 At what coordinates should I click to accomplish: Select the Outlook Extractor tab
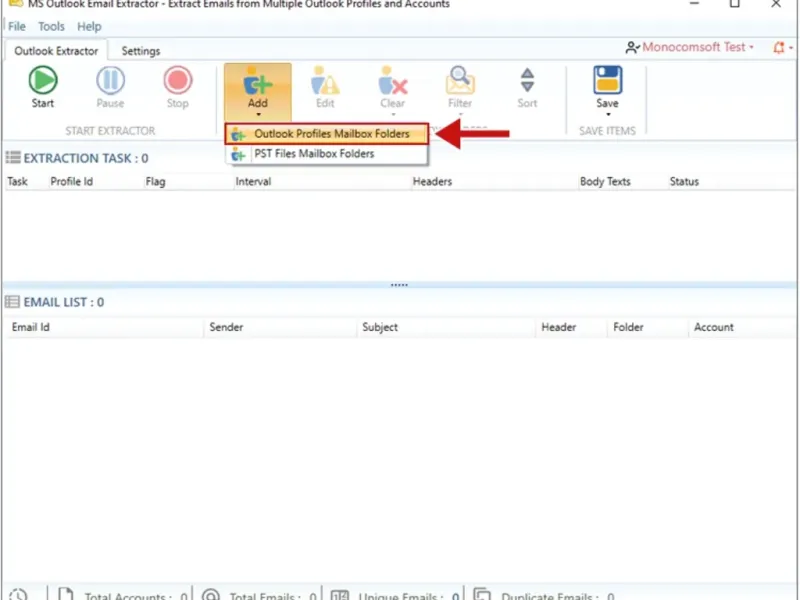[x=56, y=51]
